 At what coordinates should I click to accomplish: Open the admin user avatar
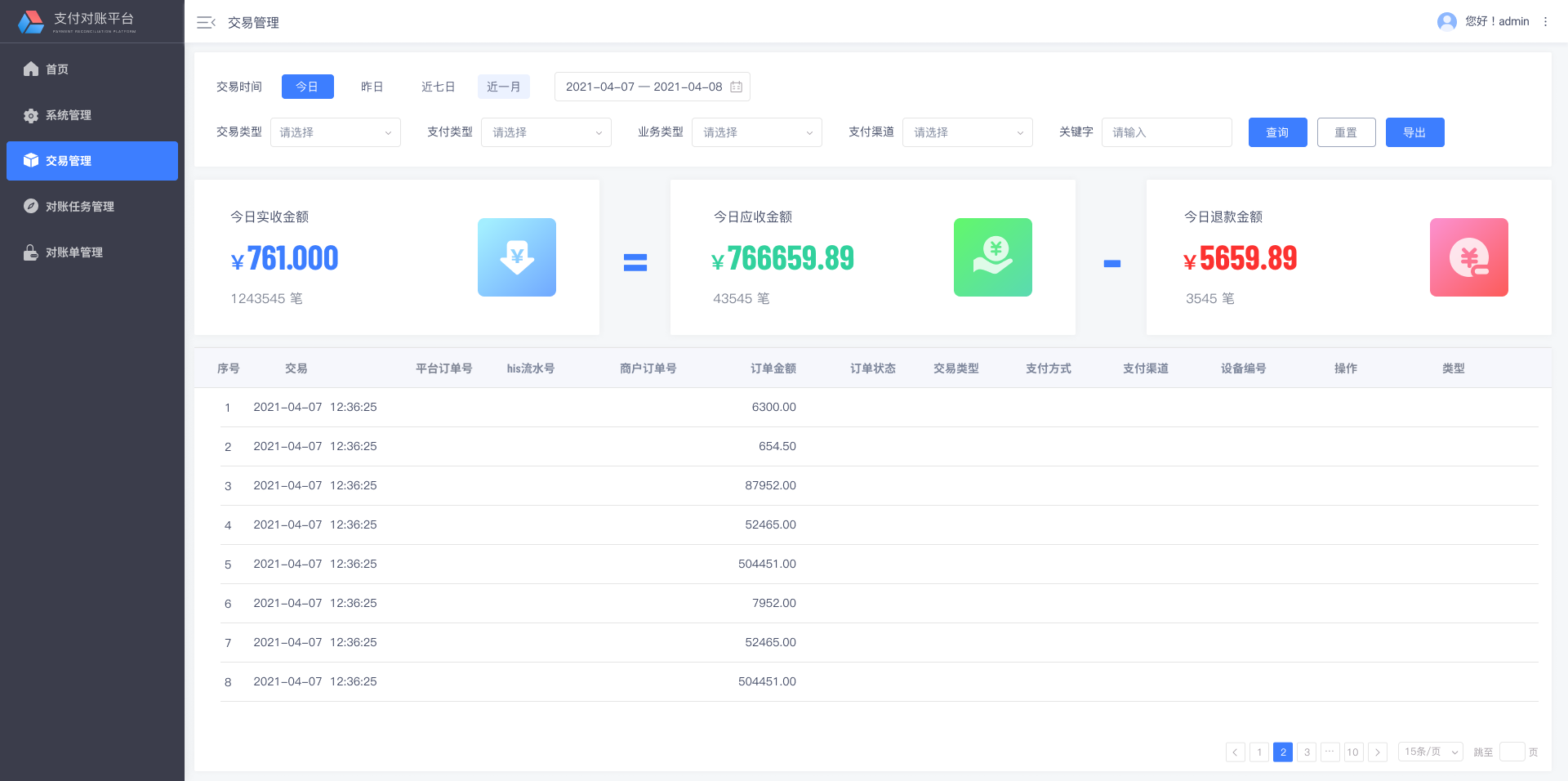point(1446,21)
